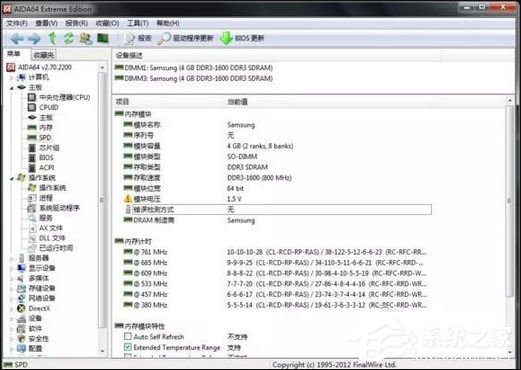Collapse the 操作系统 tree node
This screenshot has height=370, width=521.
pos(12,179)
